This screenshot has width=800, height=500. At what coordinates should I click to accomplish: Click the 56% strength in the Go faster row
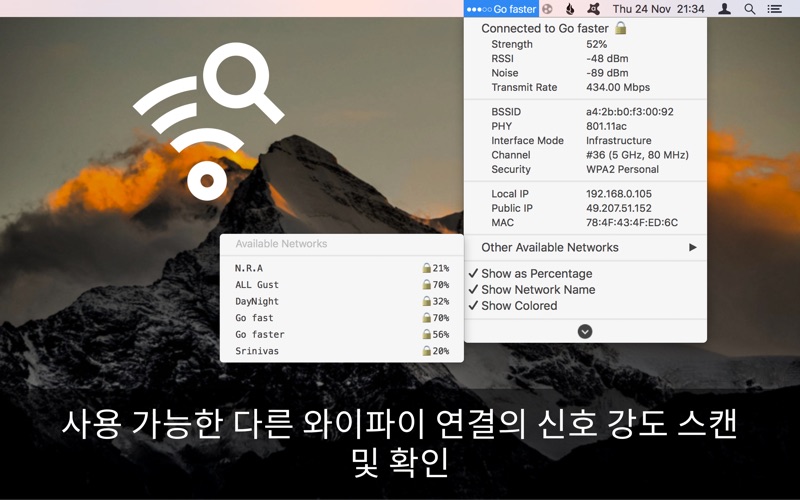point(441,334)
